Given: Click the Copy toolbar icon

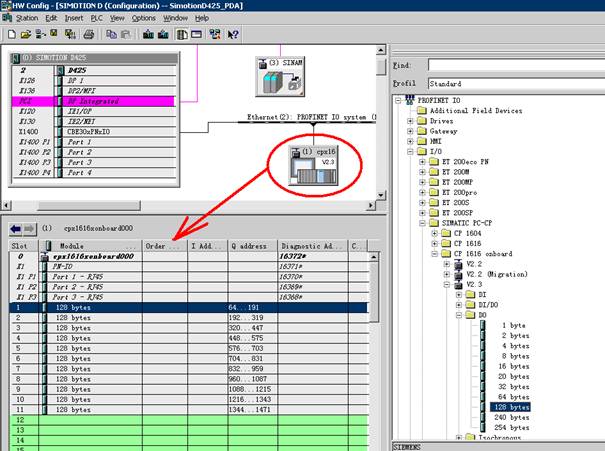Looking at the screenshot, I should click(110, 34).
